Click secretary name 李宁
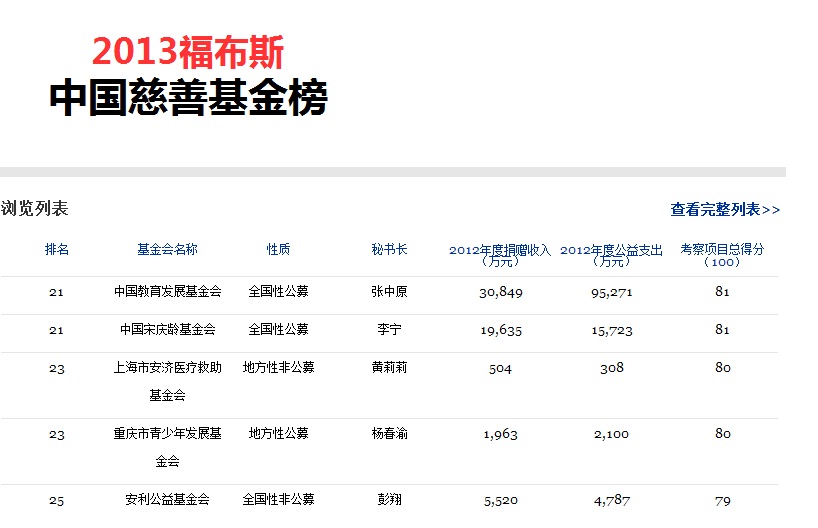 tap(389, 329)
